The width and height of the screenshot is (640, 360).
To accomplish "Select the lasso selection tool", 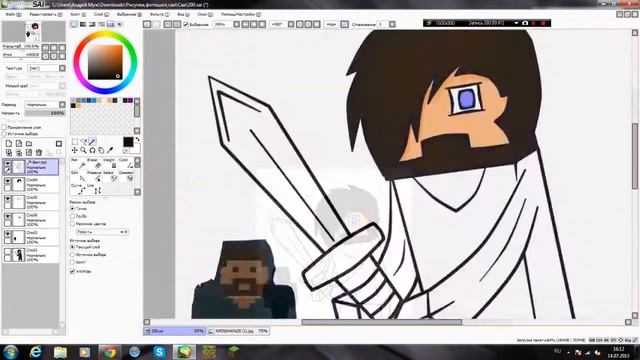I will coord(83,142).
